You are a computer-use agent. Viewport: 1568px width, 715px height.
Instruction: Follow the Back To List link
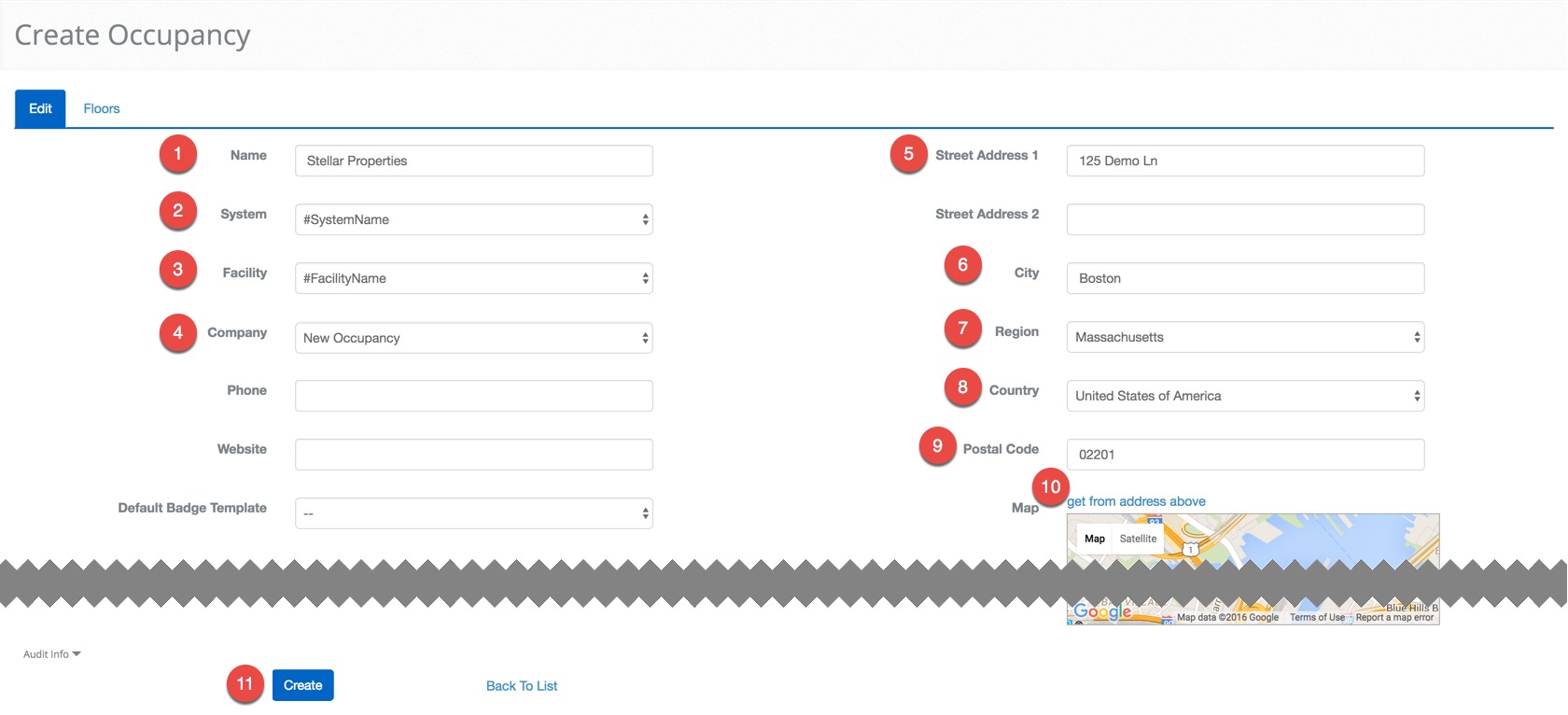click(521, 686)
